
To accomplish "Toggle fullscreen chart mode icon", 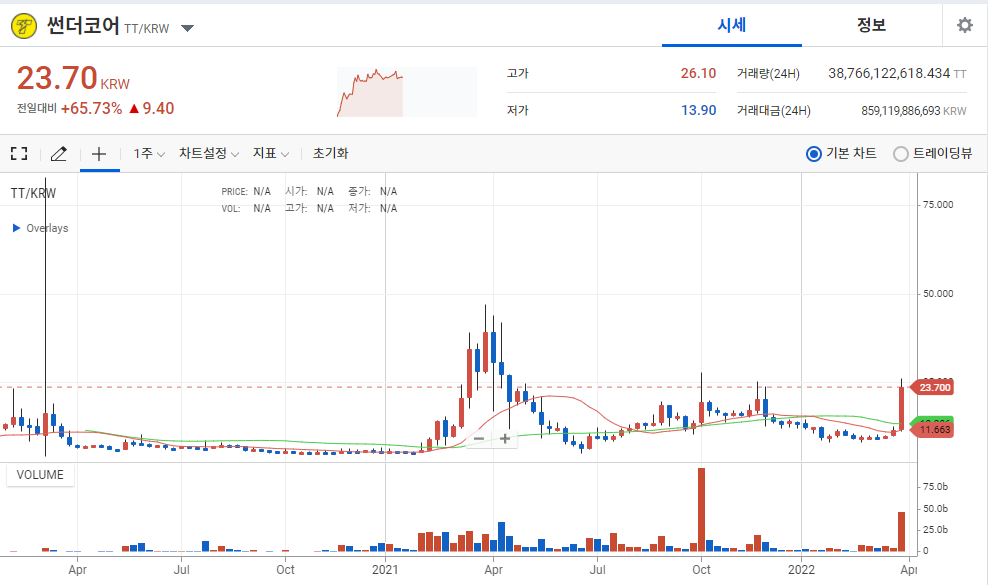I will click(19, 153).
